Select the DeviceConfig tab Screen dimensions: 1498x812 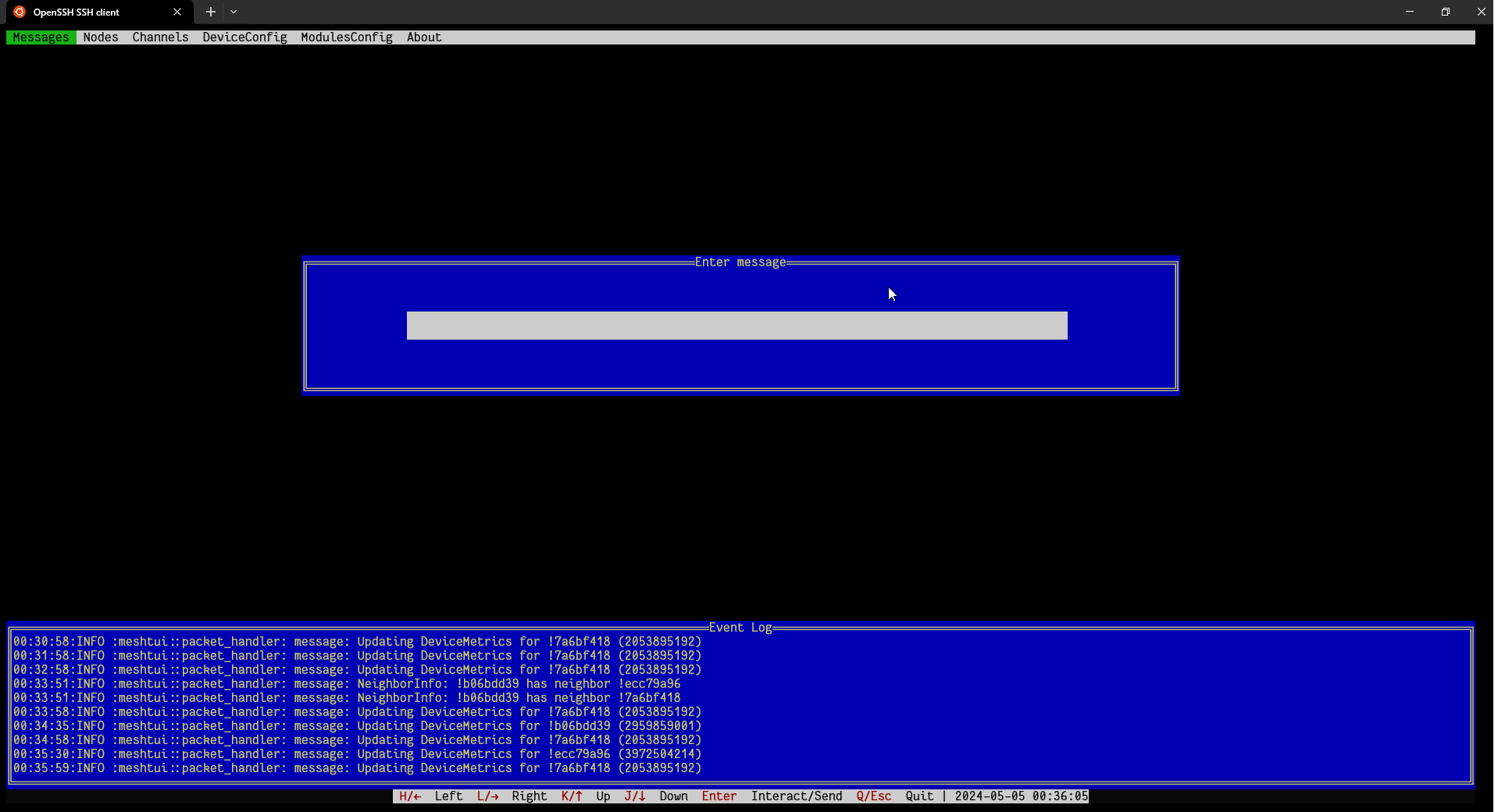(x=244, y=37)
